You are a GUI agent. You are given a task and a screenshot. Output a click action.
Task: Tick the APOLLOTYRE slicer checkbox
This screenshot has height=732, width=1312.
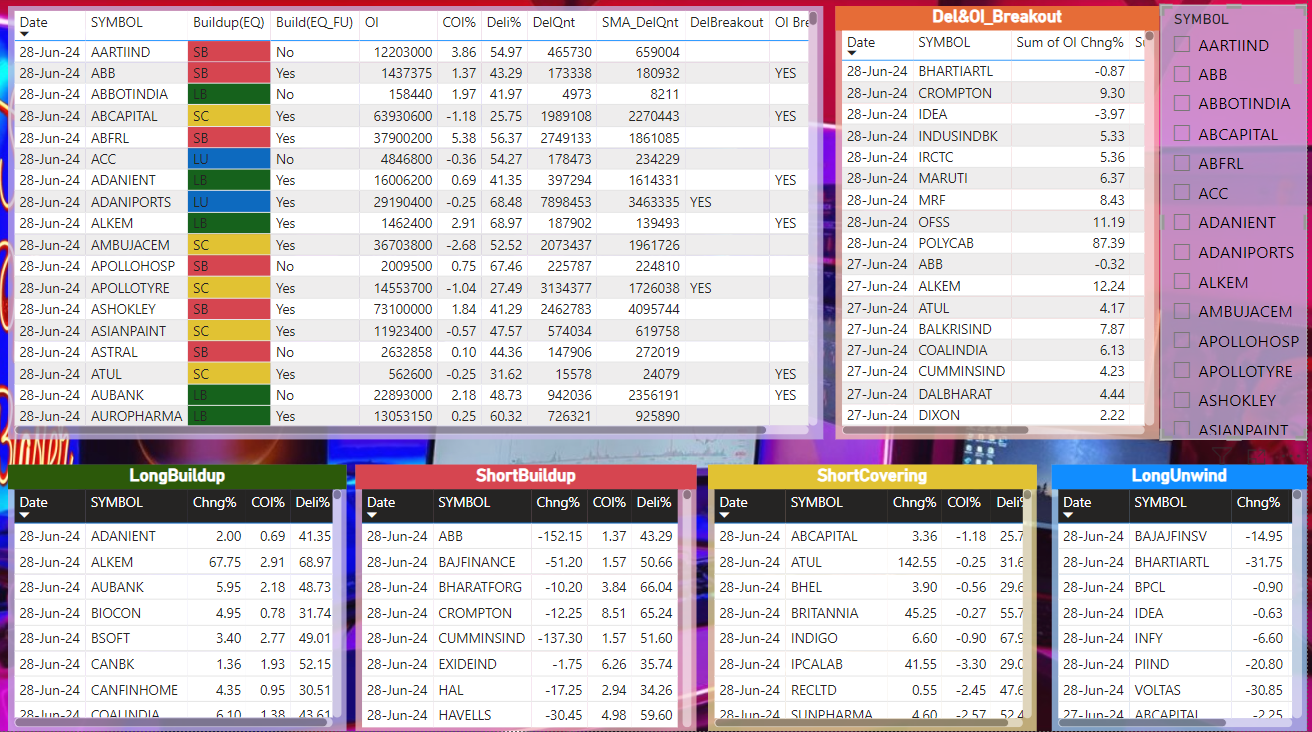pyautogui.click(x=1182, y=370)
